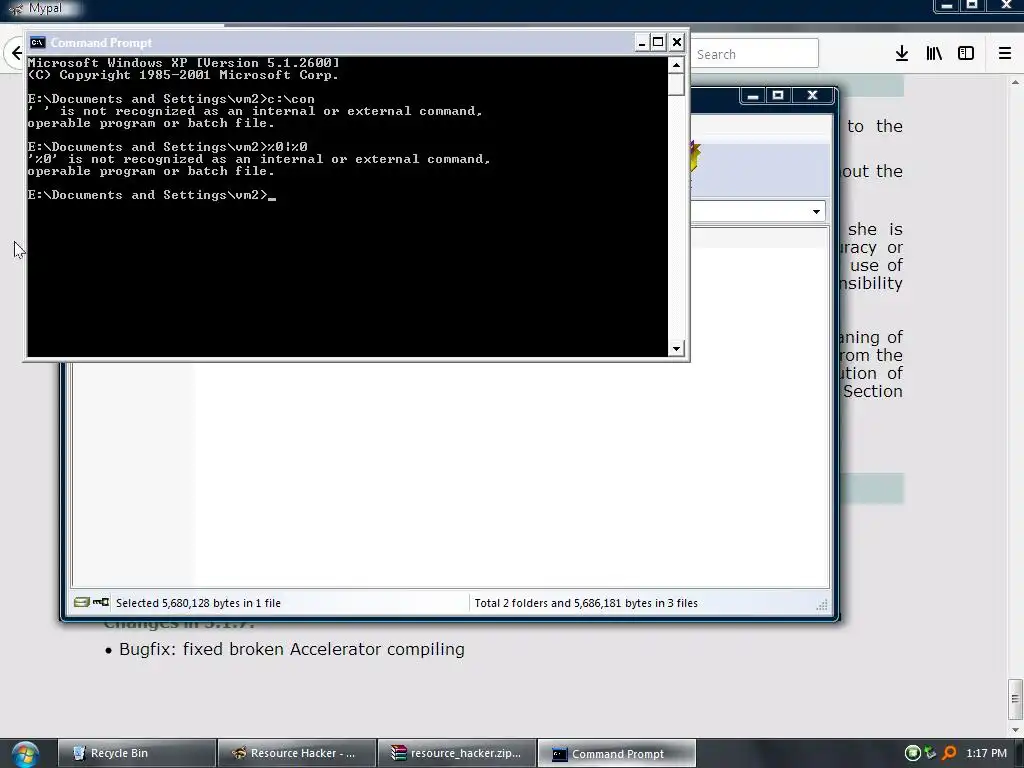Image resolution: width=1024 pixels, height=768 pixels.
Task: Click Mypal page scrollbar down arrow
Action: (1015, 729)
